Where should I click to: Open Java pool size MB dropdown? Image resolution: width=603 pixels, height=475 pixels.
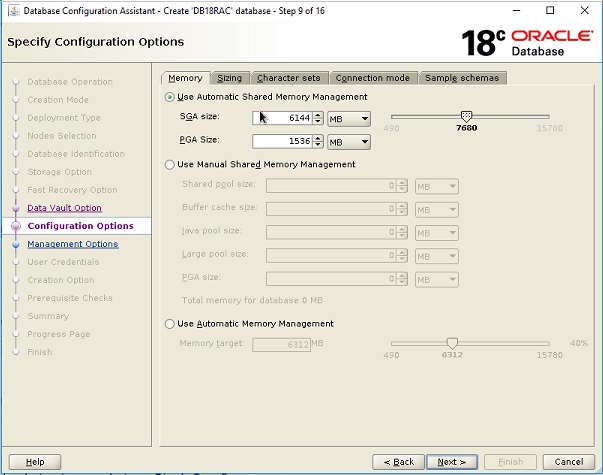click(436, 233)
